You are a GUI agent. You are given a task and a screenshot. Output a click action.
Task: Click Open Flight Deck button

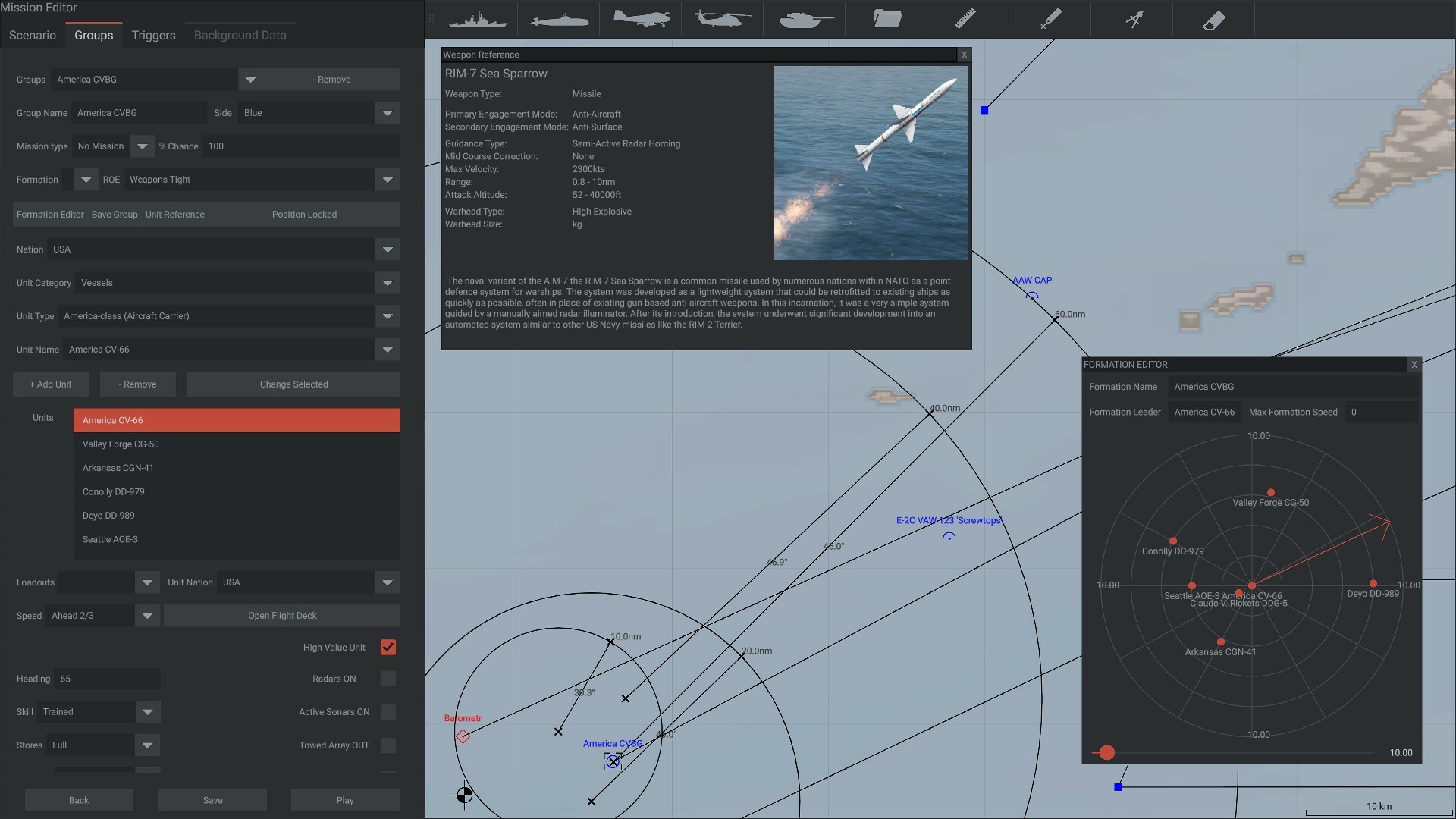pyautogui.click(x=282, y=615)
